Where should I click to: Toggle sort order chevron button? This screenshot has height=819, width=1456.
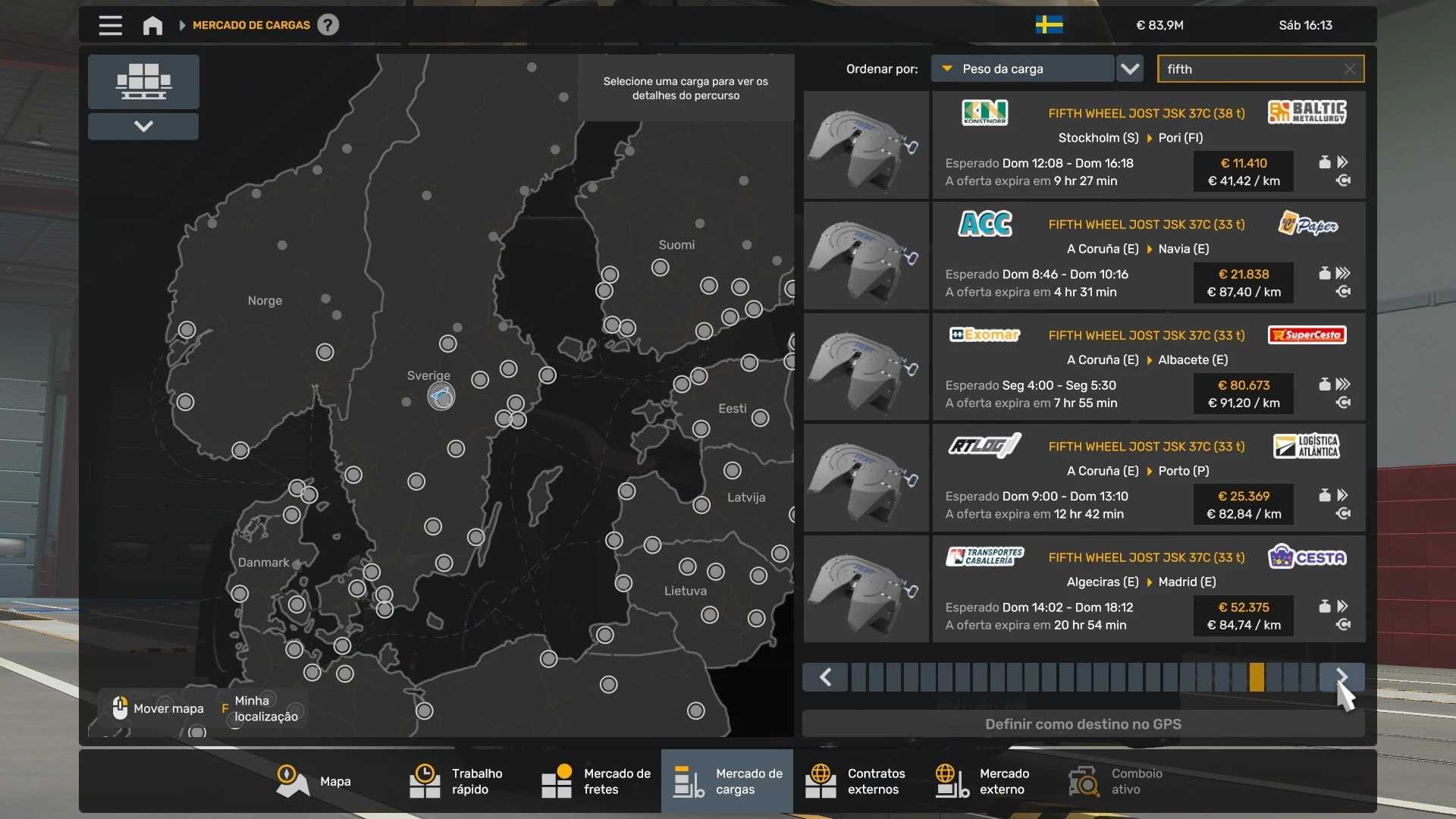coord(1130,69)
